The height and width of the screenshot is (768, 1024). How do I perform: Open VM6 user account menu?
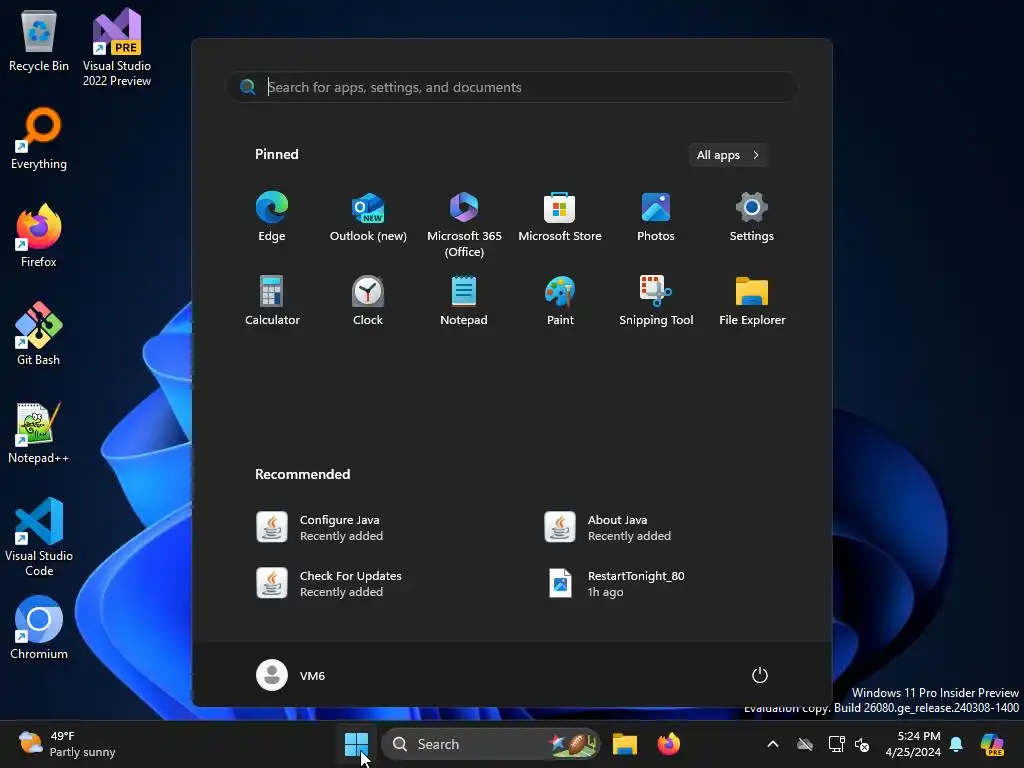tap(291, 675)
